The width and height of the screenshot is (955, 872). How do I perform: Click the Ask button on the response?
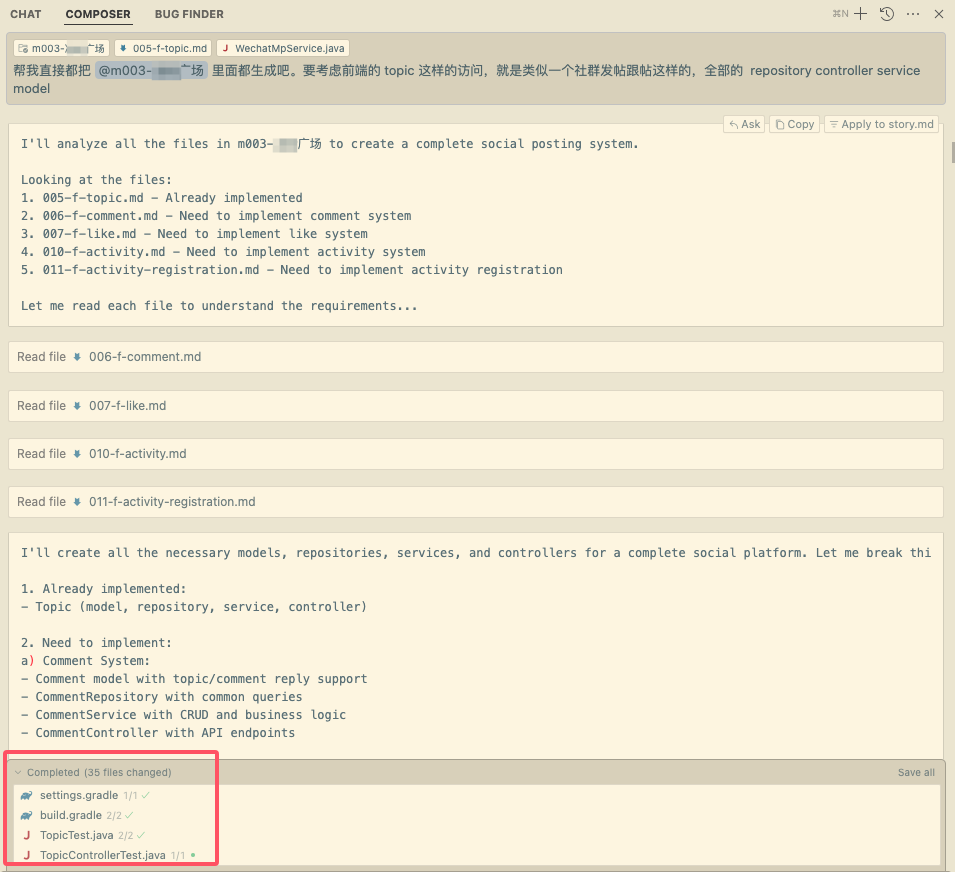click(x=744, y=124)
